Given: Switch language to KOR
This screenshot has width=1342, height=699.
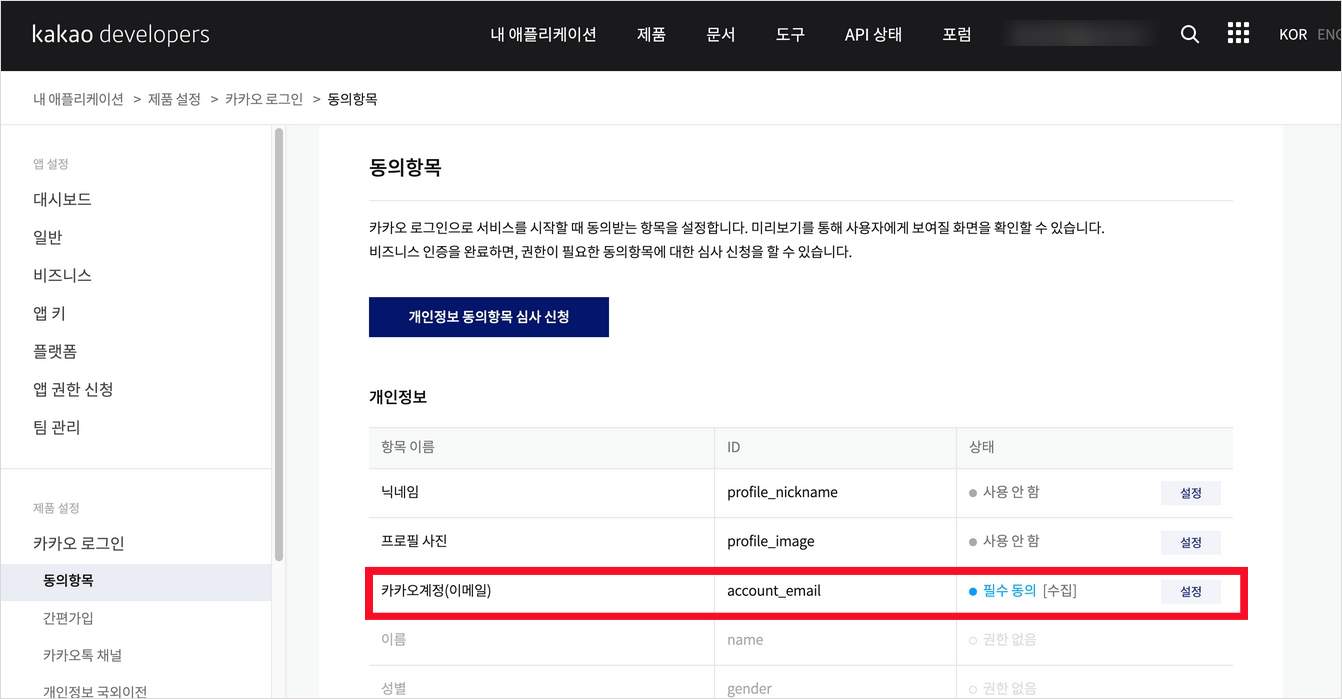Looking at the screenshot, I should pyautogui.click(x=1293, y=34).
